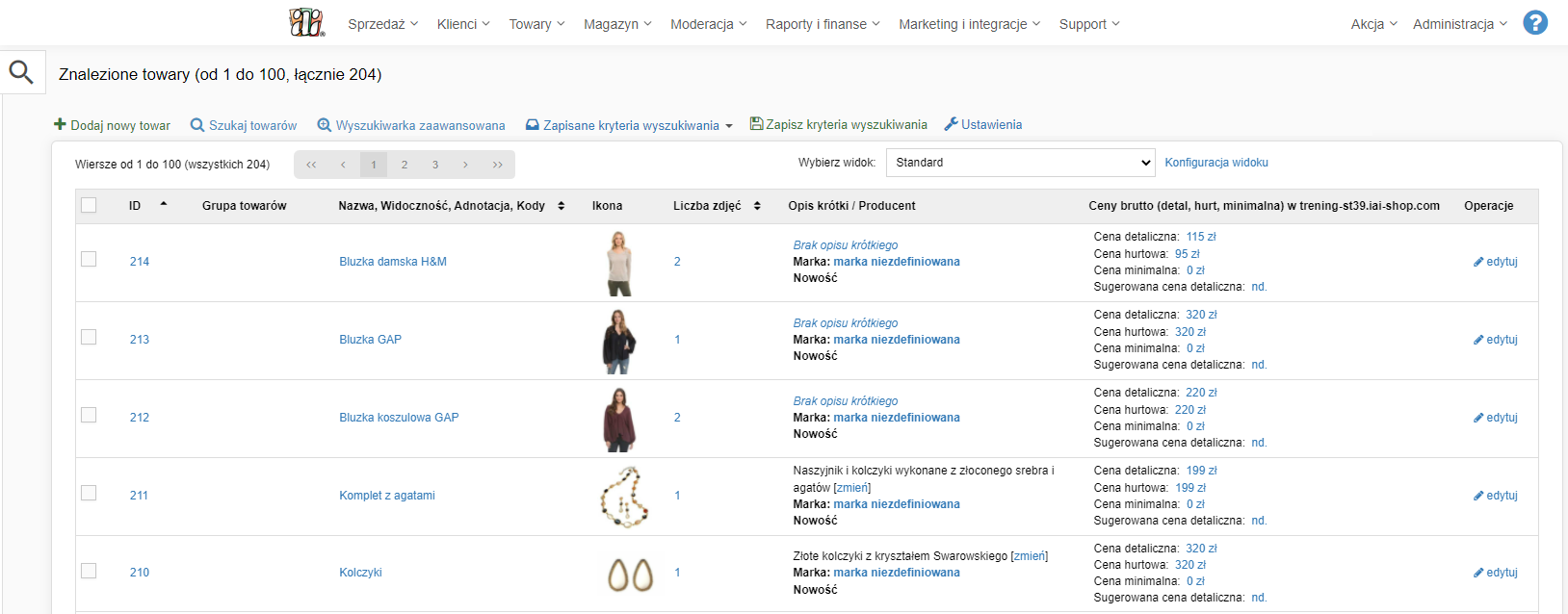Open the Bluzka koszulowa GAP product link
The width and height of the screenshot is (1568, 614).
(399, 418)
